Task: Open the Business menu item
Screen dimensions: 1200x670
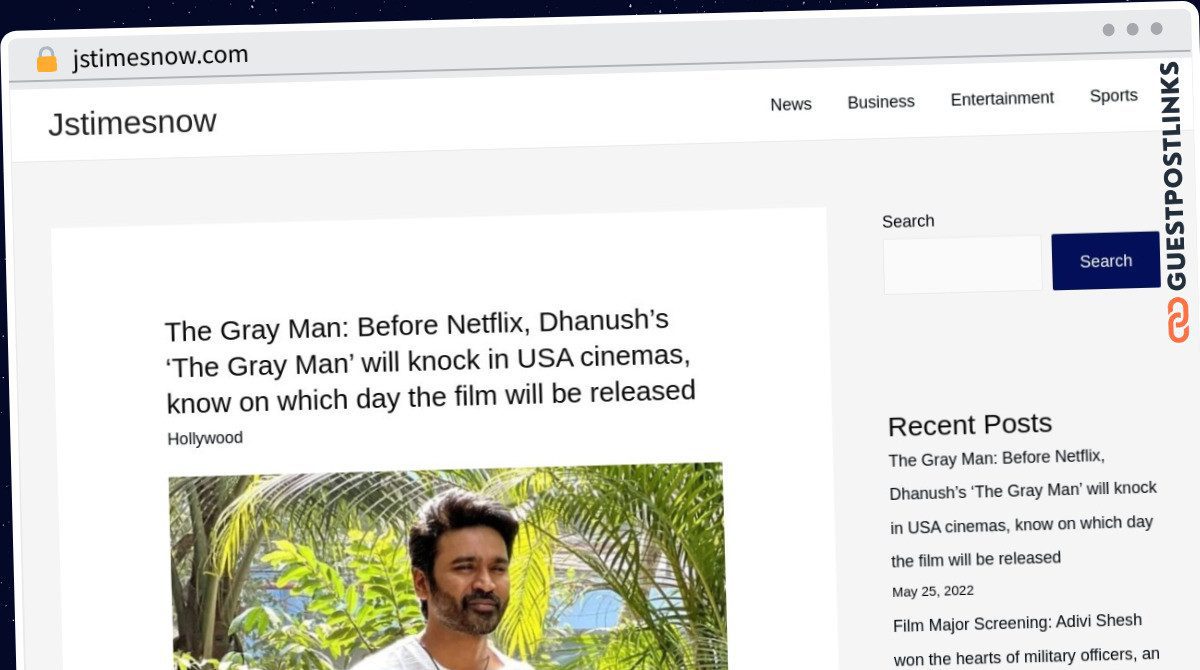Action: (881, 102)
